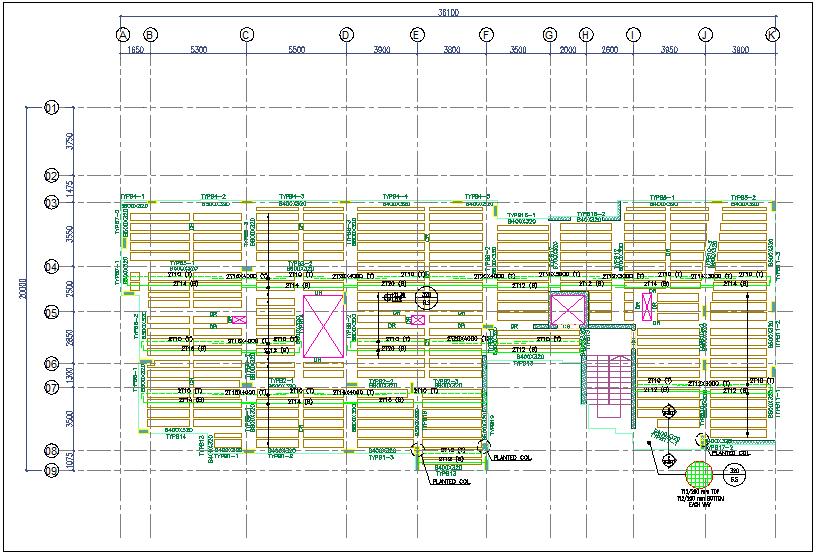Click the 1475 dimension between rows 02 and 03
The height and width of the screenshot is (554, 816).
pyautogui.click(x=70, y=188)
